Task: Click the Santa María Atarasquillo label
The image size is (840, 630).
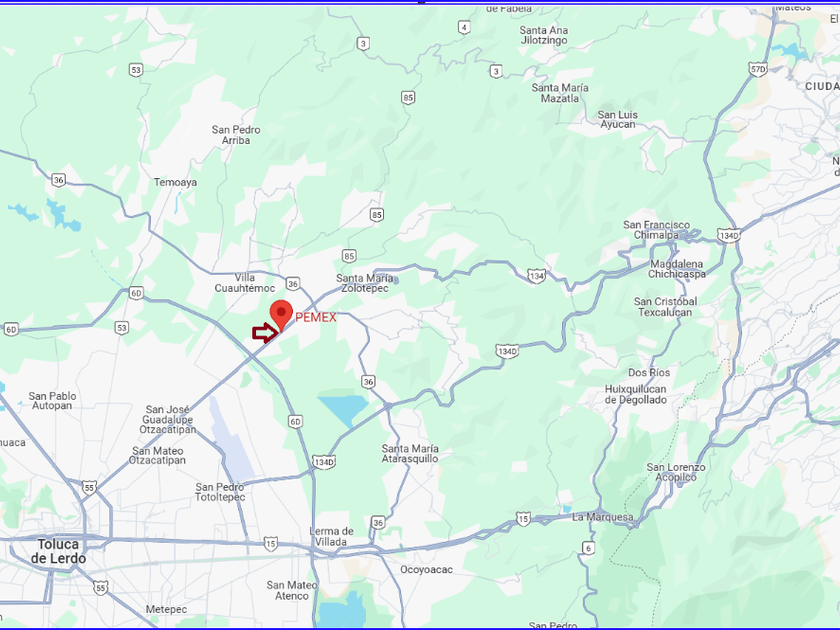Action: click(x=410, y=454)
